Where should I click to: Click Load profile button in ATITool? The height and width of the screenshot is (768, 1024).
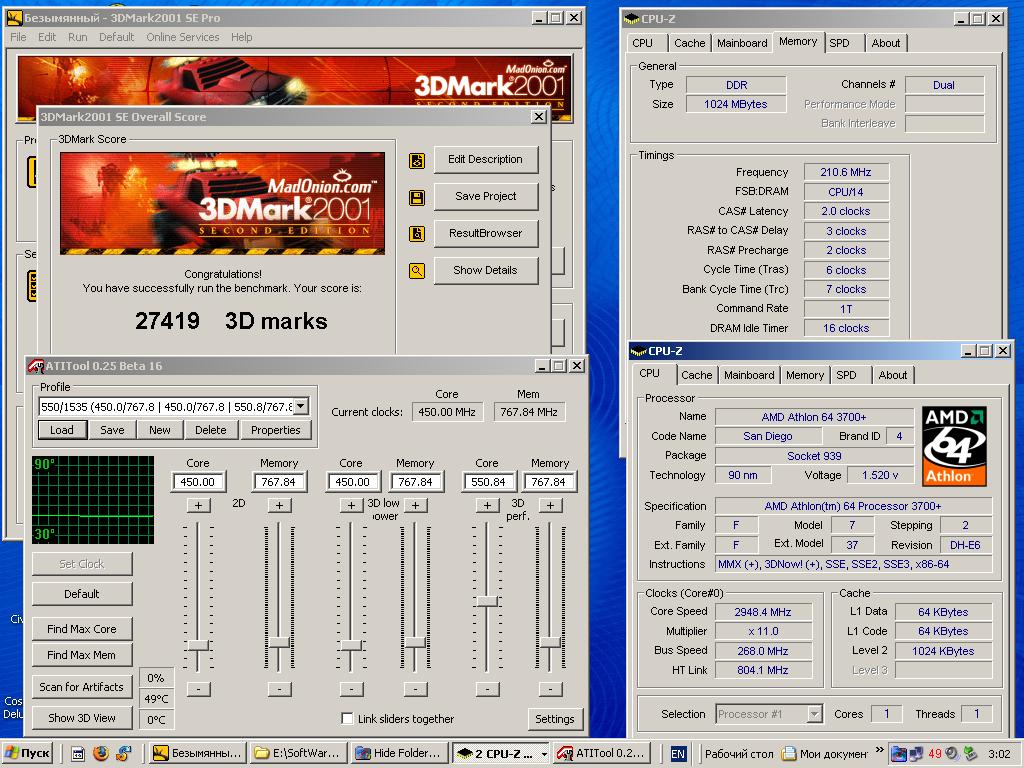click(61, 430)
